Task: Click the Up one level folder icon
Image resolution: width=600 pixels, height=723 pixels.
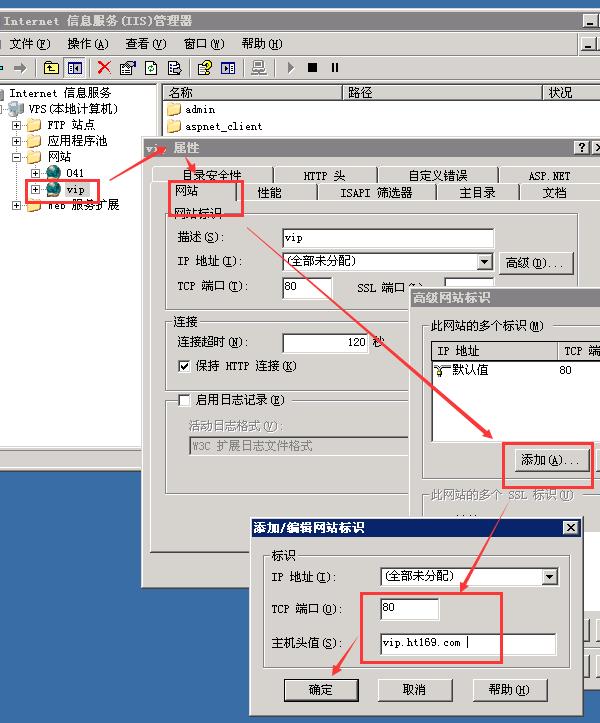Action: pos(51,68)
